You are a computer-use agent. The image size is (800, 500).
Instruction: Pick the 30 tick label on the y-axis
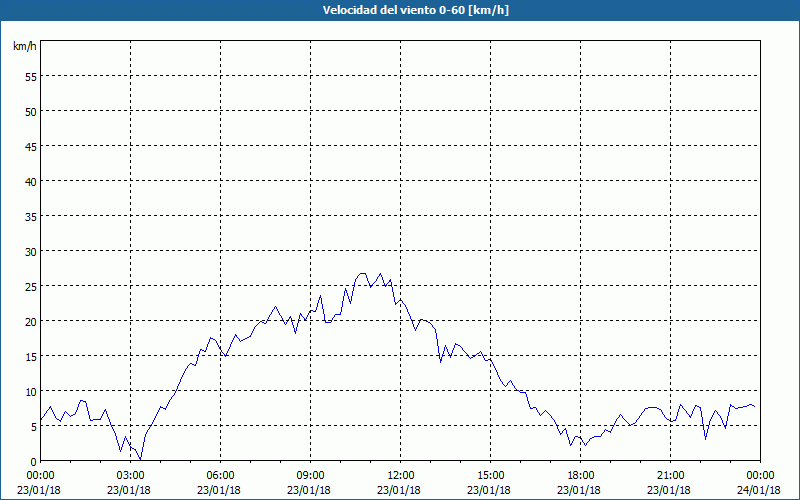pos(30,251)
